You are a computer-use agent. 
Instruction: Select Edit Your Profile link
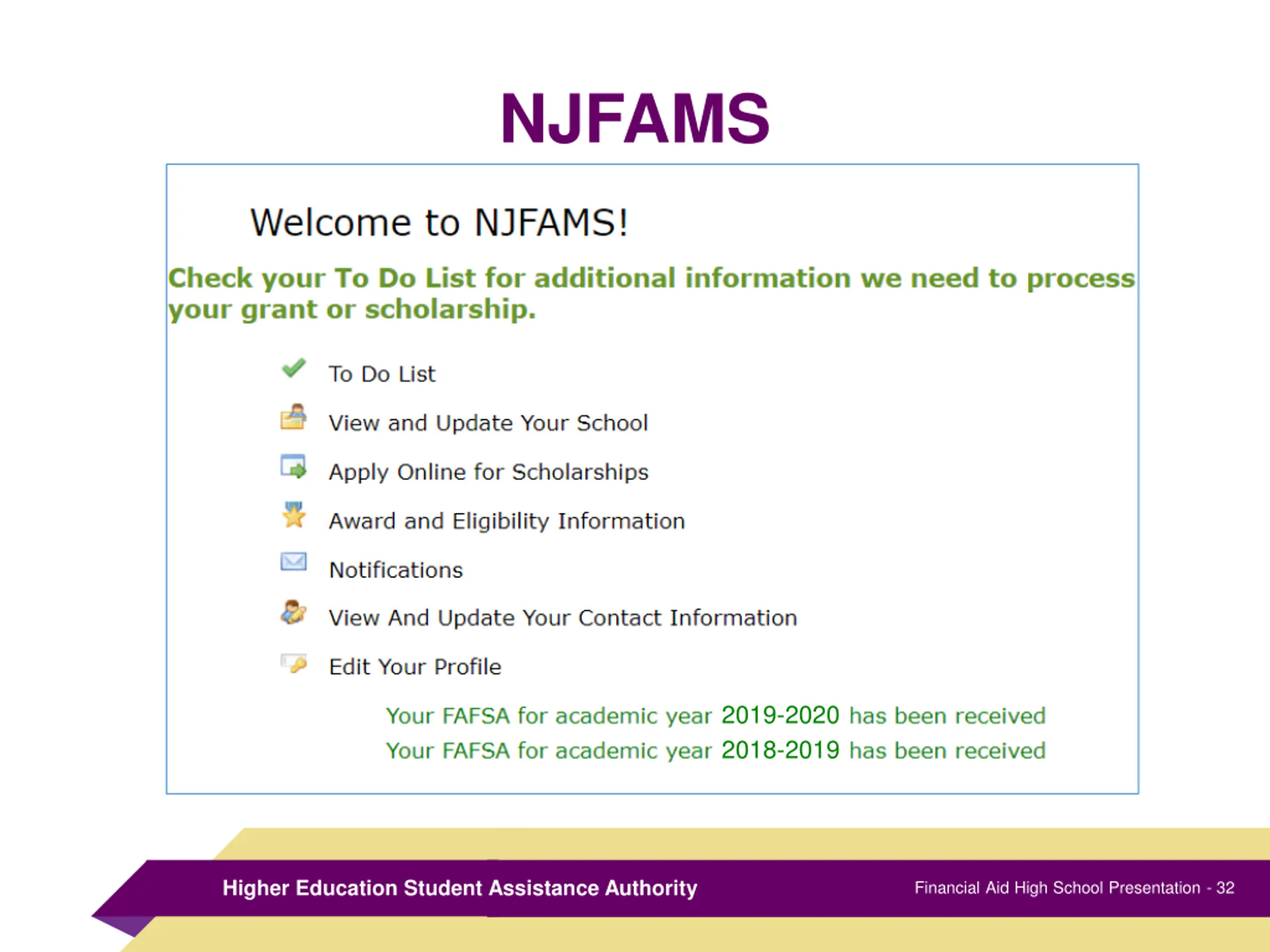[x=415, y=667]
